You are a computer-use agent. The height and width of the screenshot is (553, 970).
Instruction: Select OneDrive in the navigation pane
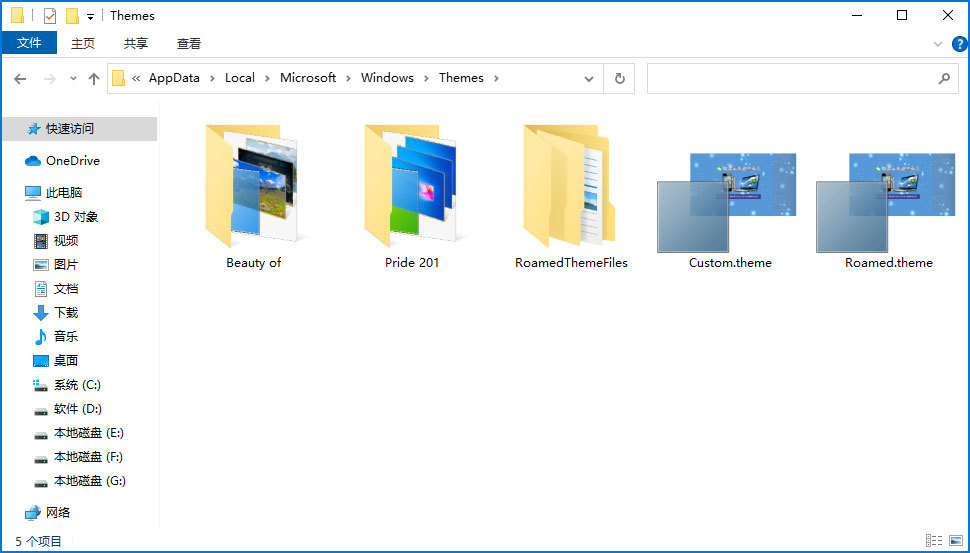click(x=72, y=160)
